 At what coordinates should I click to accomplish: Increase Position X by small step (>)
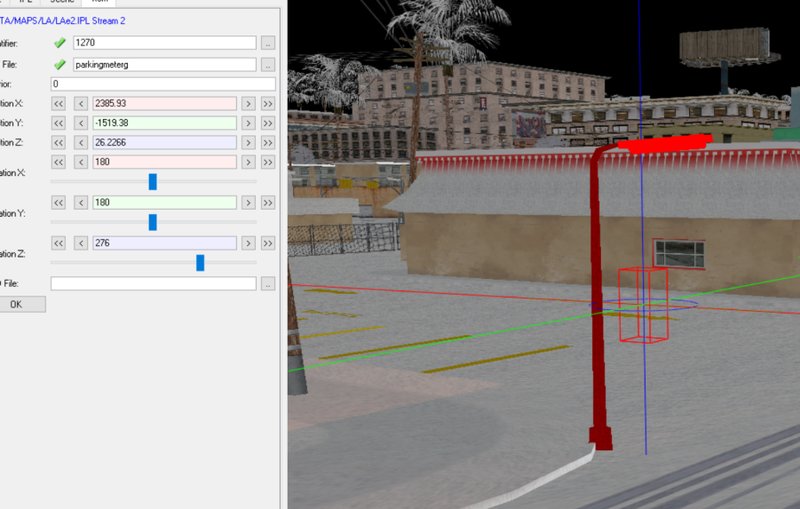248,104
